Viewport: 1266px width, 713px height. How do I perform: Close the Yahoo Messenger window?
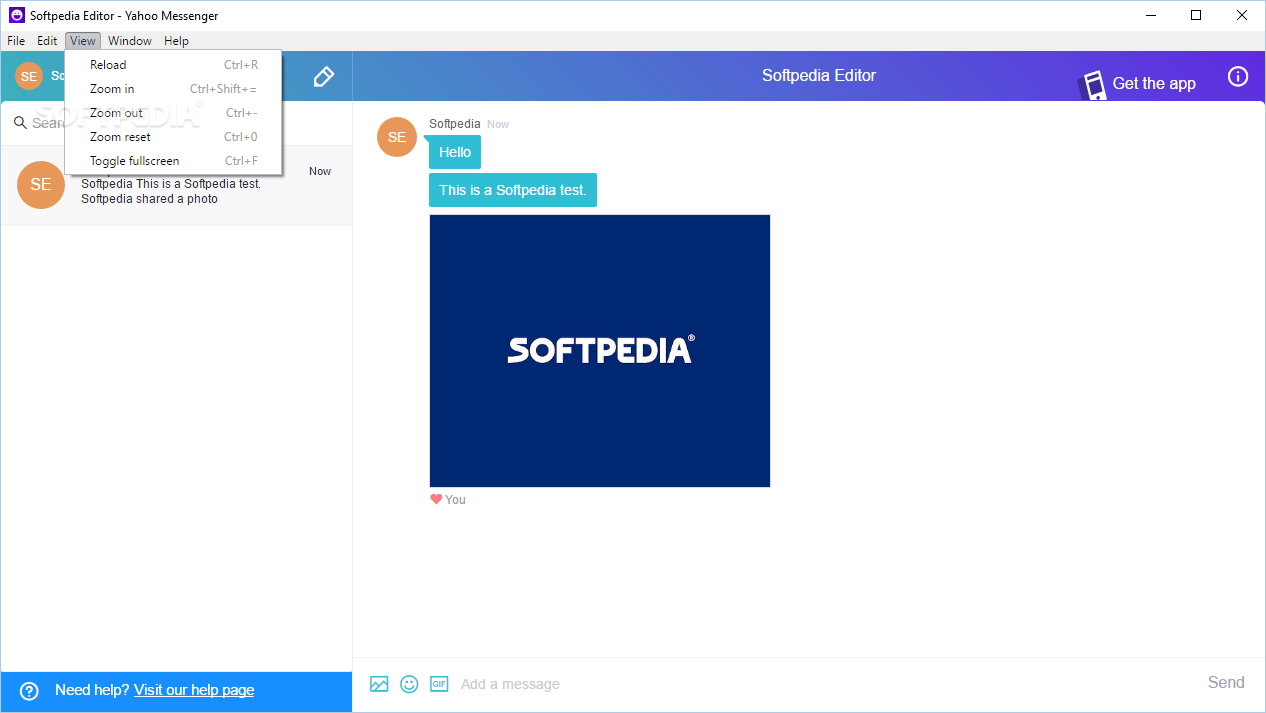(x=1242, y=15)
